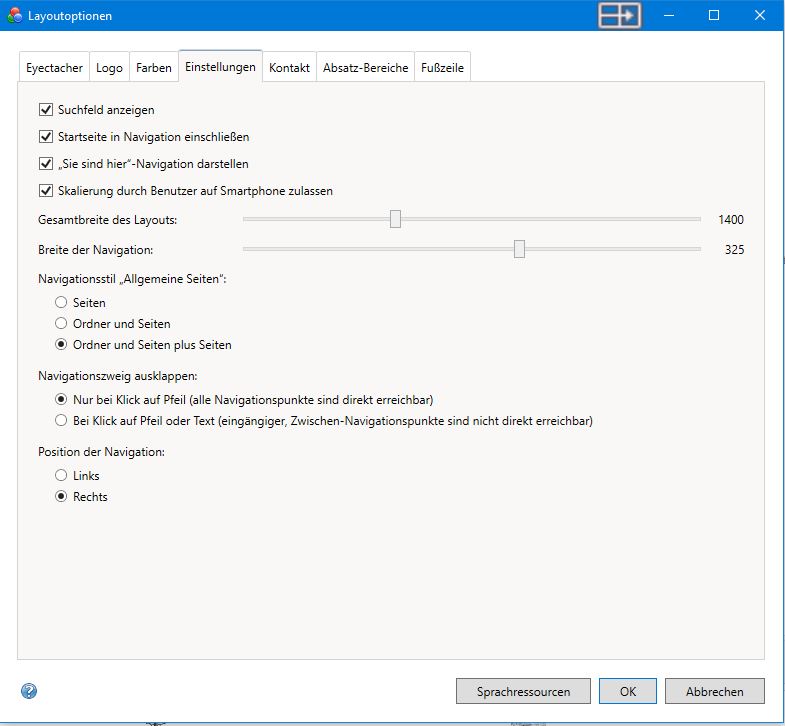Set navigation position to Links

62,476
